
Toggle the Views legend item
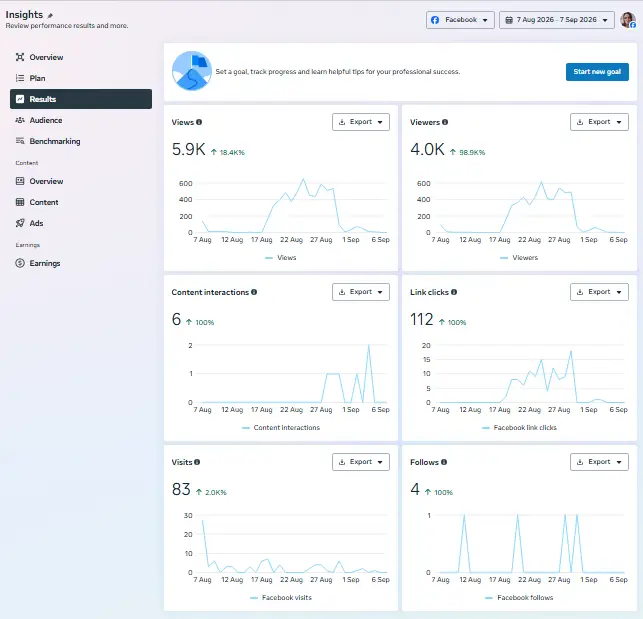281,258
